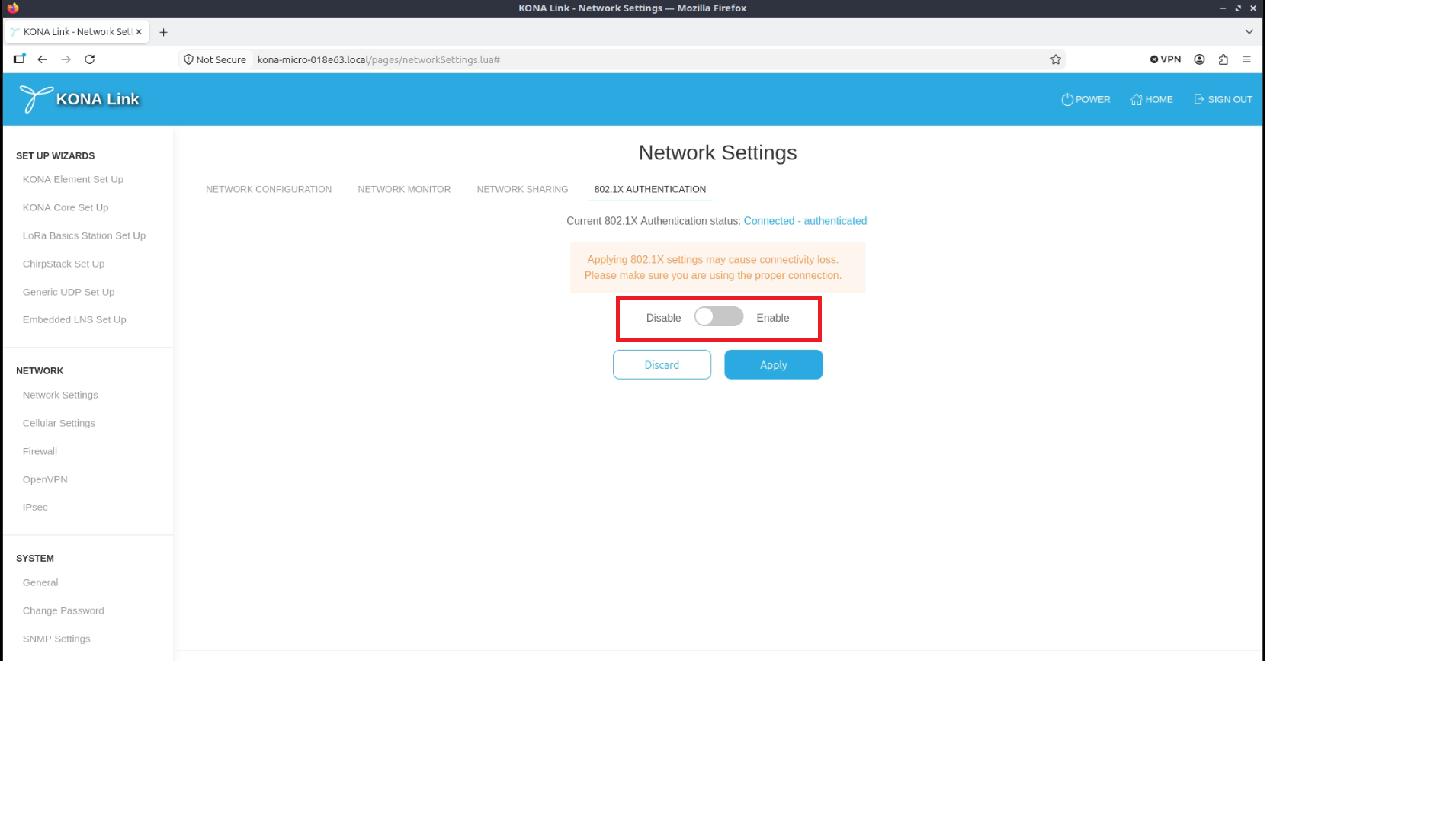Viewport: 1456px width, 817px height.
Task: Open Network Settings in sidebar
Action: click(x=60, y=396)
